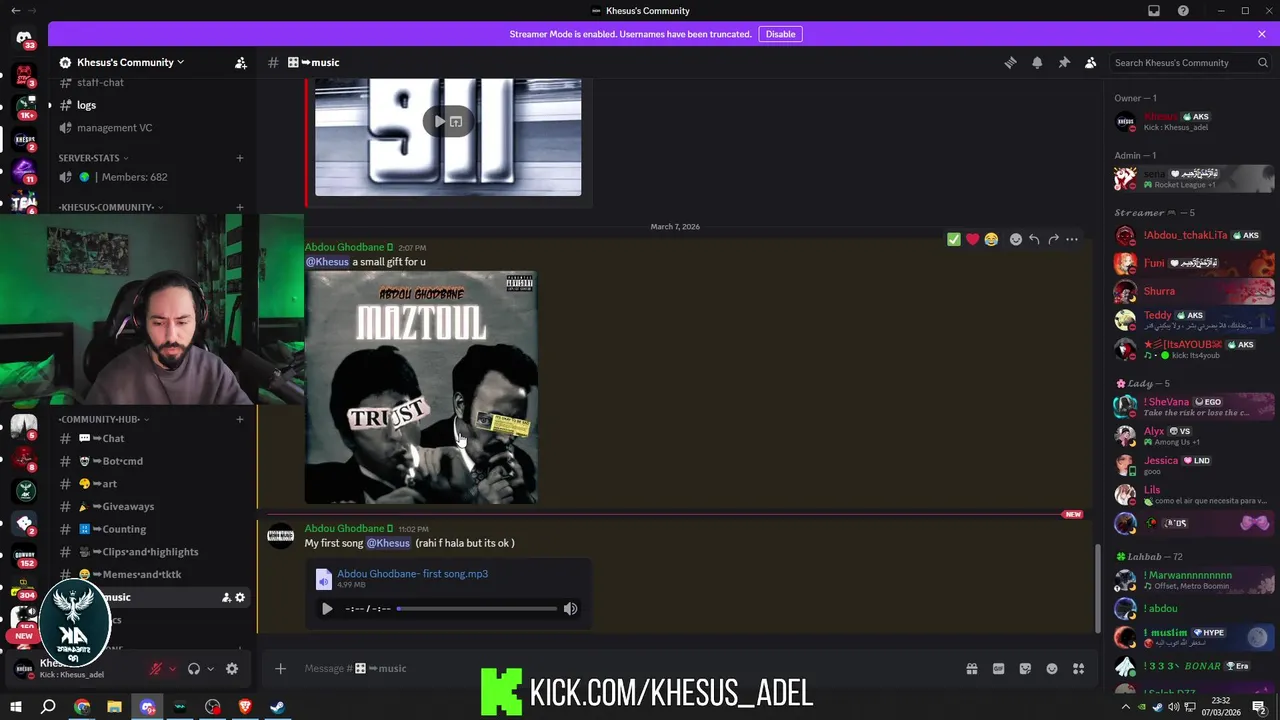Open headphone output options arrow

click(x=210, y=669)
